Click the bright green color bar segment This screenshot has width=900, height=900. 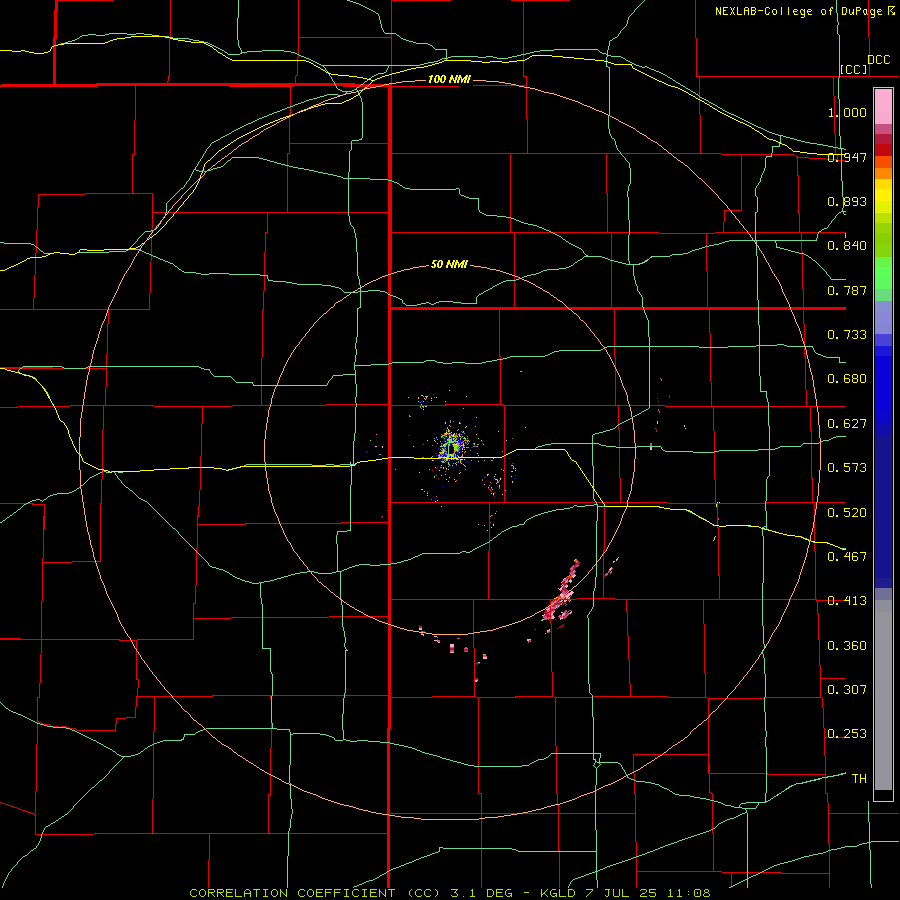[x=883, y=273]
